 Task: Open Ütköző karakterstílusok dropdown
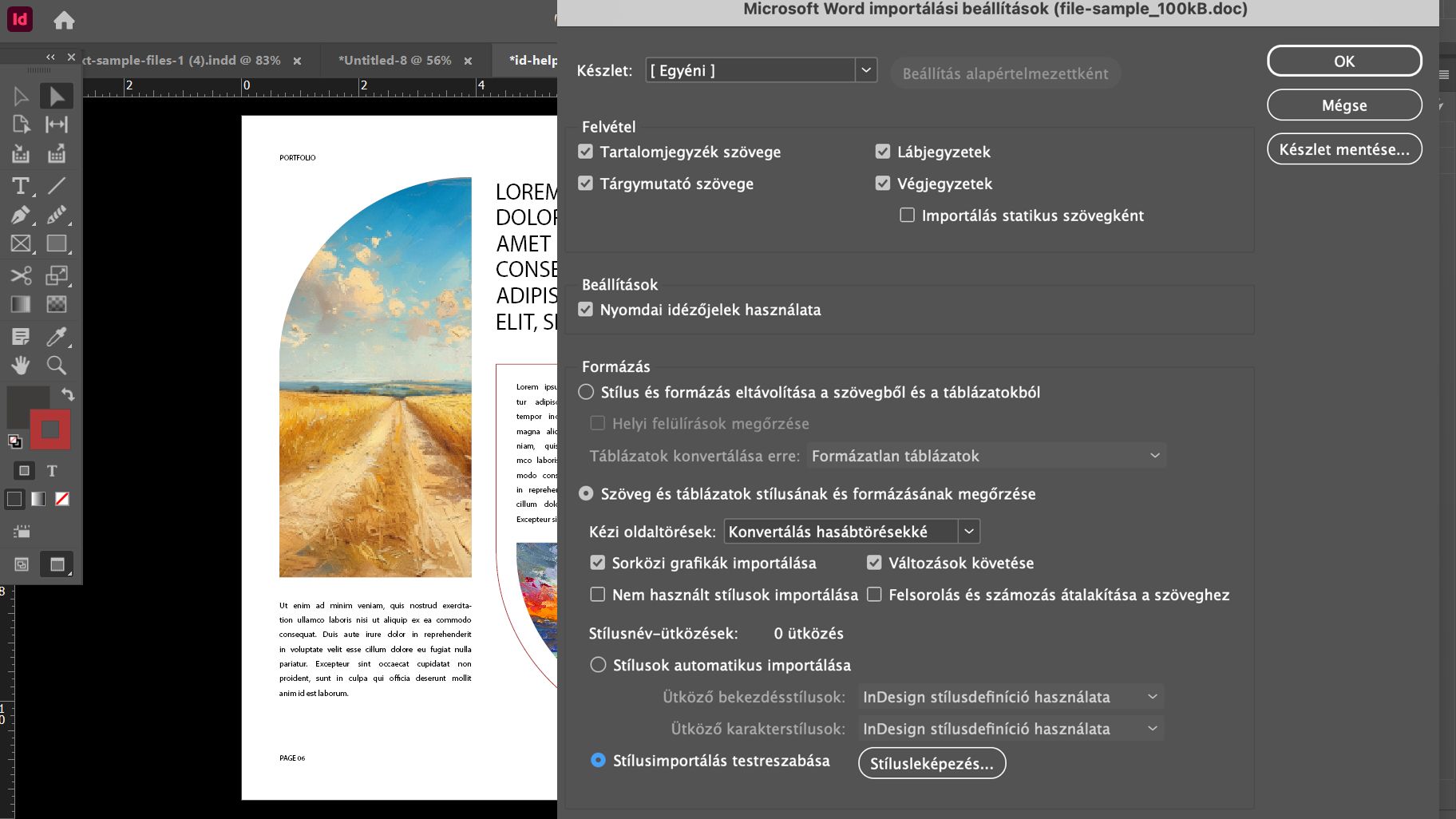point(1011,729)
